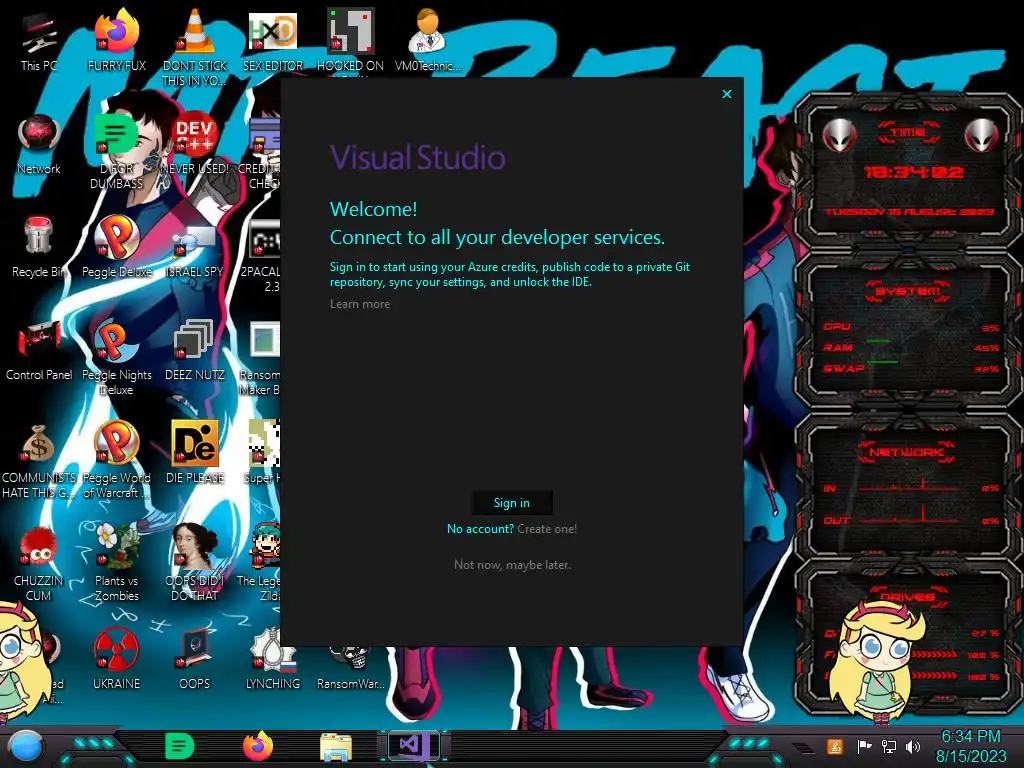This screenshot has width=1024, height=768.
Task: Open the network status tray icon
Action: (x=889, y=746)
